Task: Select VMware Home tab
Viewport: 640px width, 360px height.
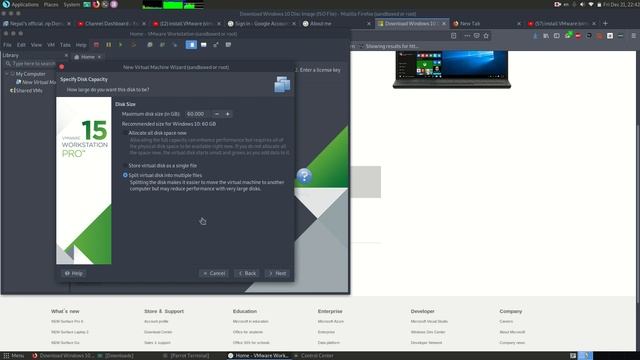Action: click(x=87, y=57)
